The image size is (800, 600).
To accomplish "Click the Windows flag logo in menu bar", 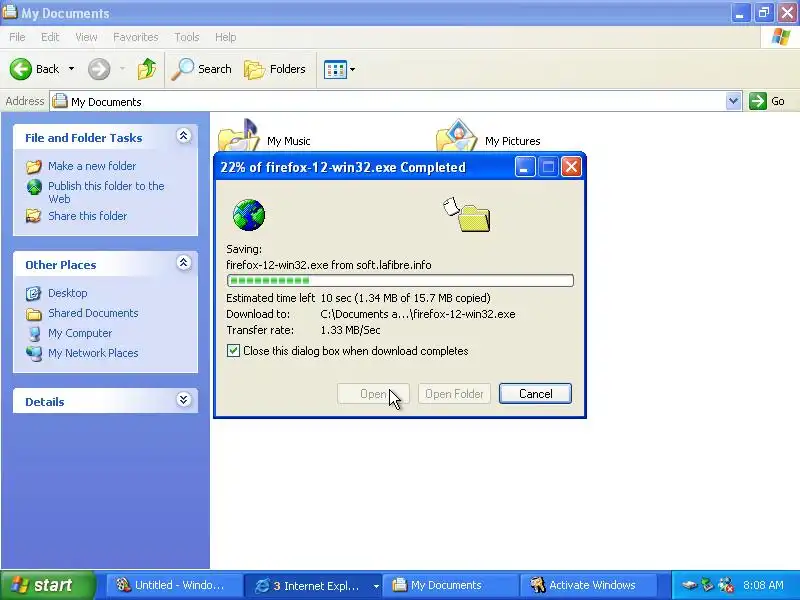I will pos(781,37).
